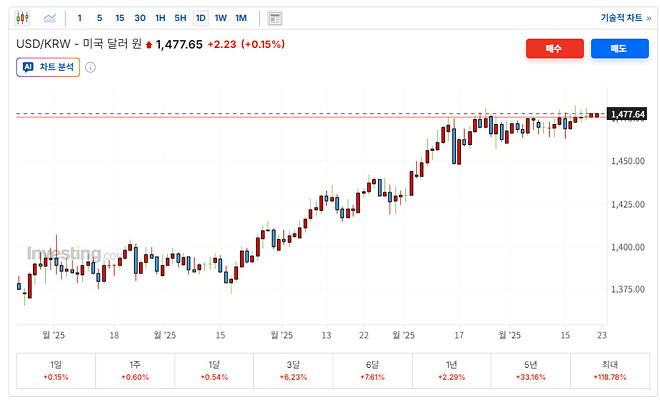
Task: Switch to the 1W chart interval
Action: point(220,18)
